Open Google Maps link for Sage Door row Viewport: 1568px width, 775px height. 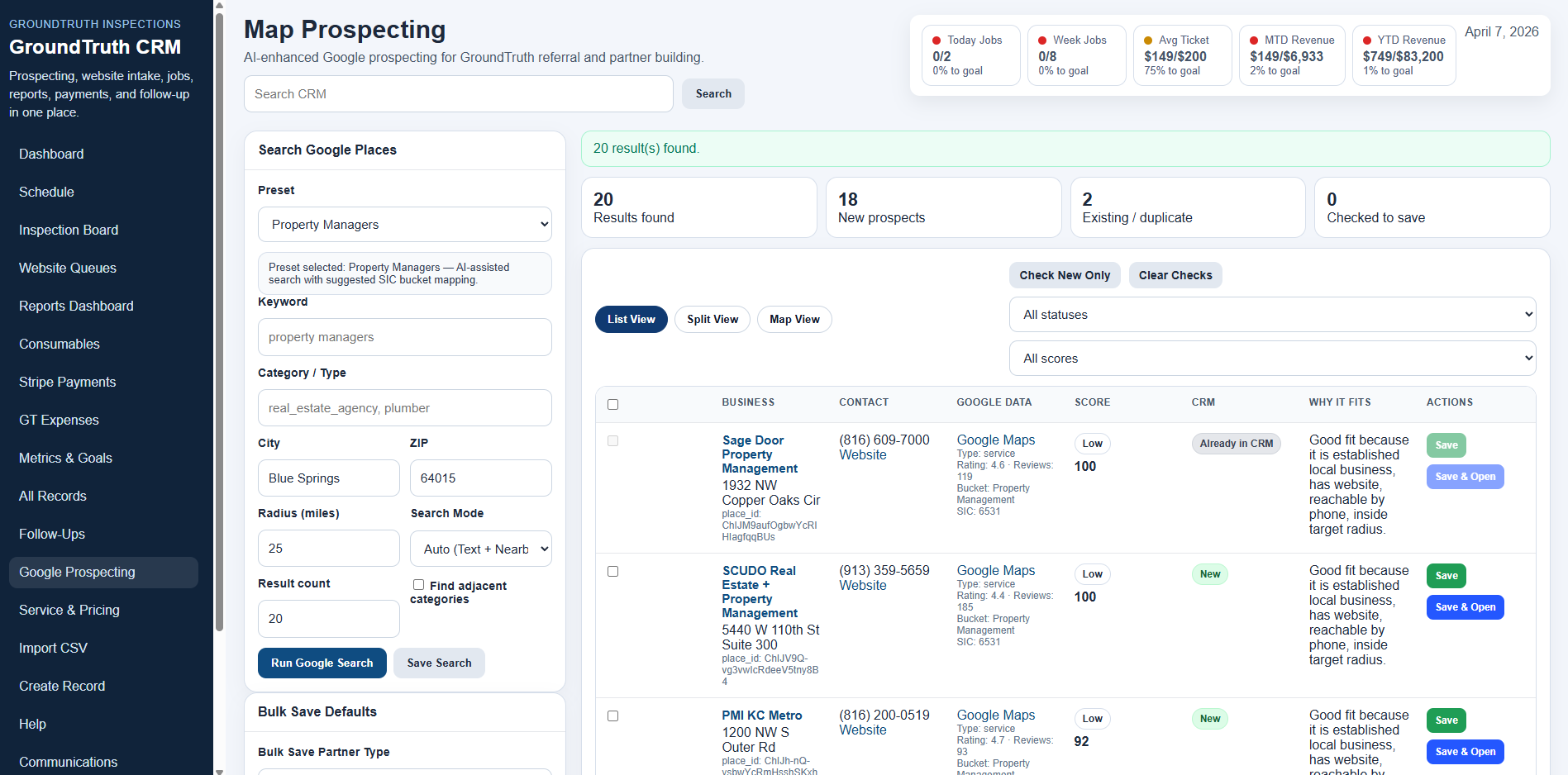tap(996, 440)
